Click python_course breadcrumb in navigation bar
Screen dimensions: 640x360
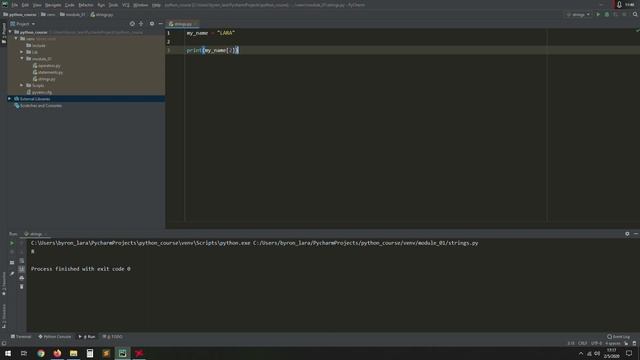20,14
